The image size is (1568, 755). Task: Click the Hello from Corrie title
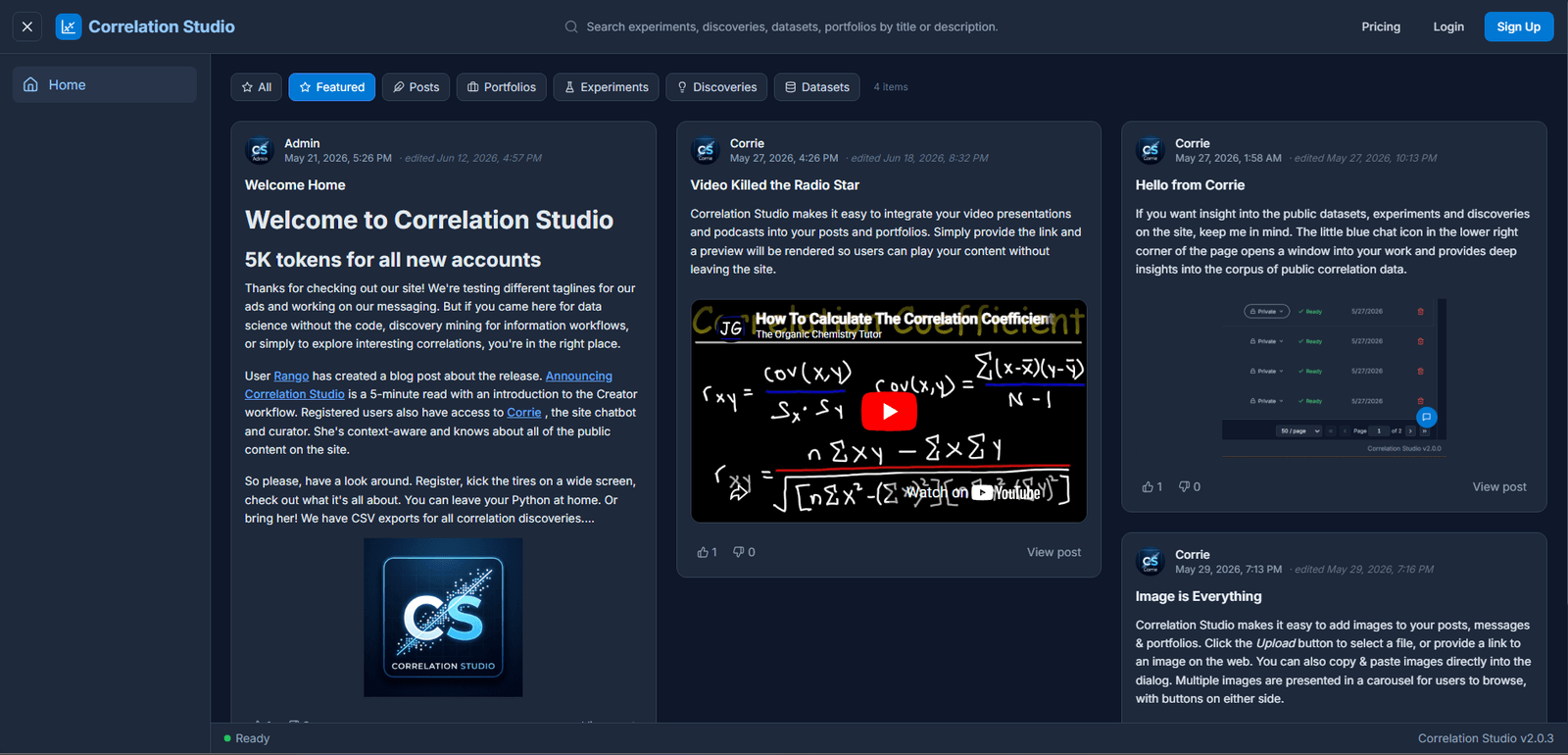(1190, 185)
